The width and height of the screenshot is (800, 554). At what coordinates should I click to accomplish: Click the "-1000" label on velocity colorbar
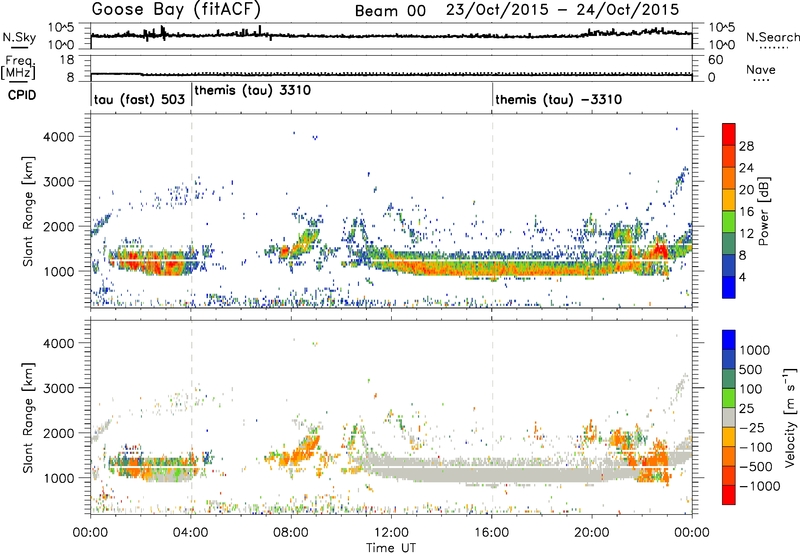coord(759,486)
